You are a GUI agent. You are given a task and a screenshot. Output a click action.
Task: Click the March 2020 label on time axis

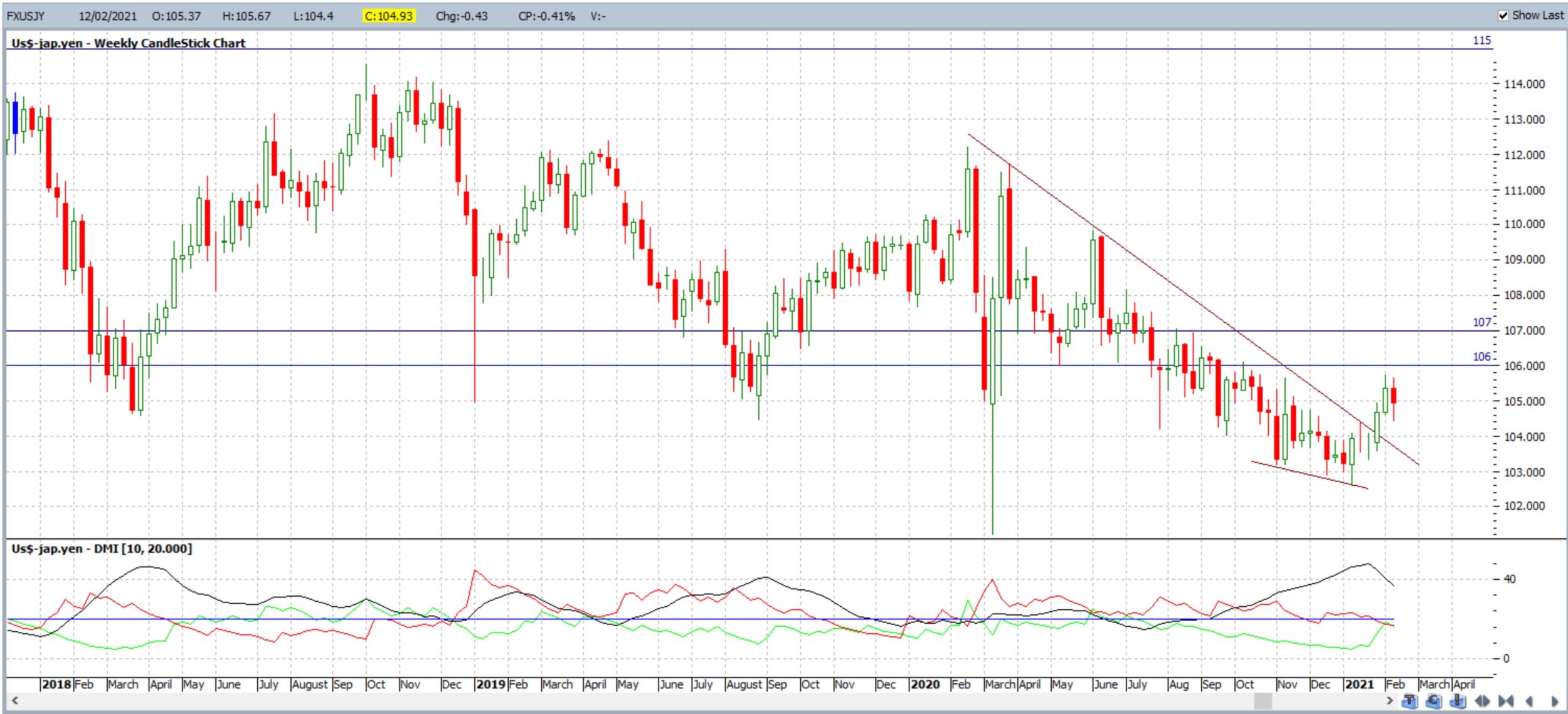1000,685
